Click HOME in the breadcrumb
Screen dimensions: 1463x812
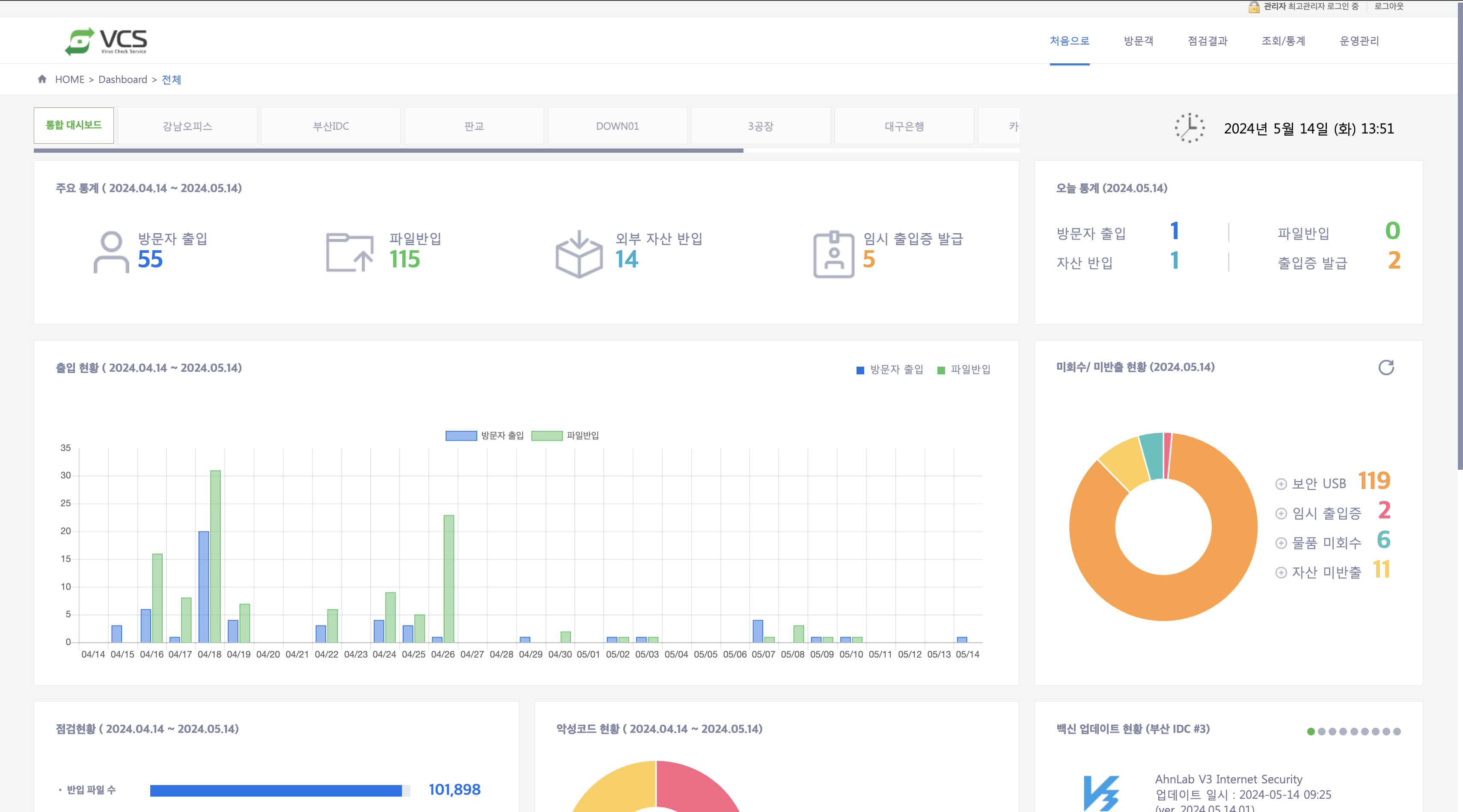click(69, 80)
